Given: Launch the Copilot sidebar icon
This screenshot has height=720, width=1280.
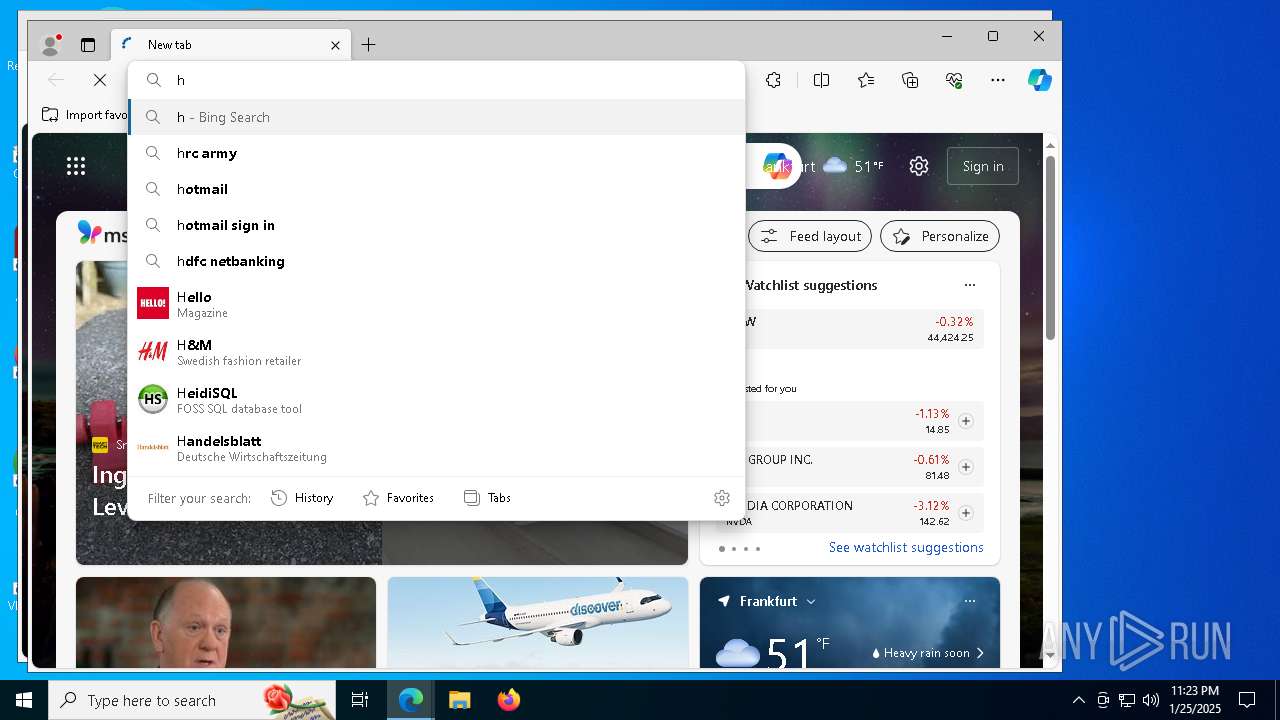Looking at the screenshot, I should tap(1040, 80).
